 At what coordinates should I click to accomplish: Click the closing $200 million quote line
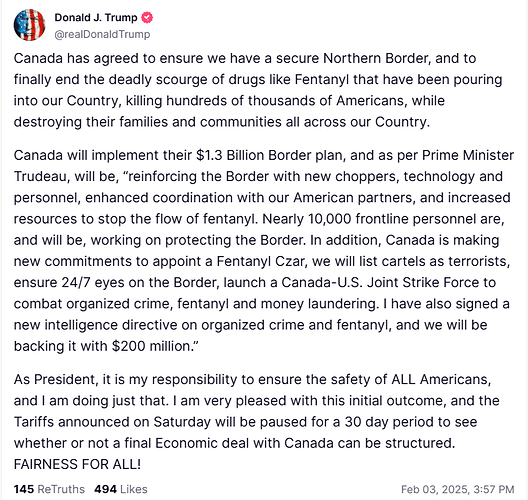(x=106, y=346)
